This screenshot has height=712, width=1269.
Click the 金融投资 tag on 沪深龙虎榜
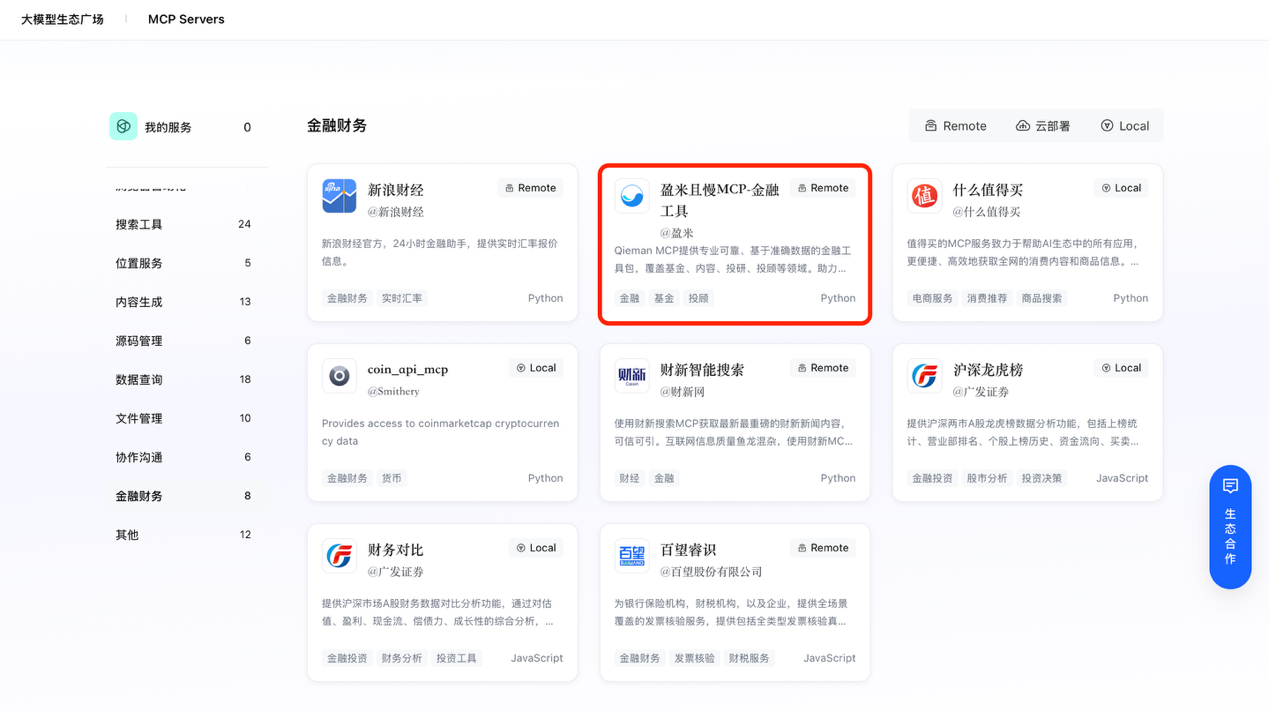(x=932, y=479)
